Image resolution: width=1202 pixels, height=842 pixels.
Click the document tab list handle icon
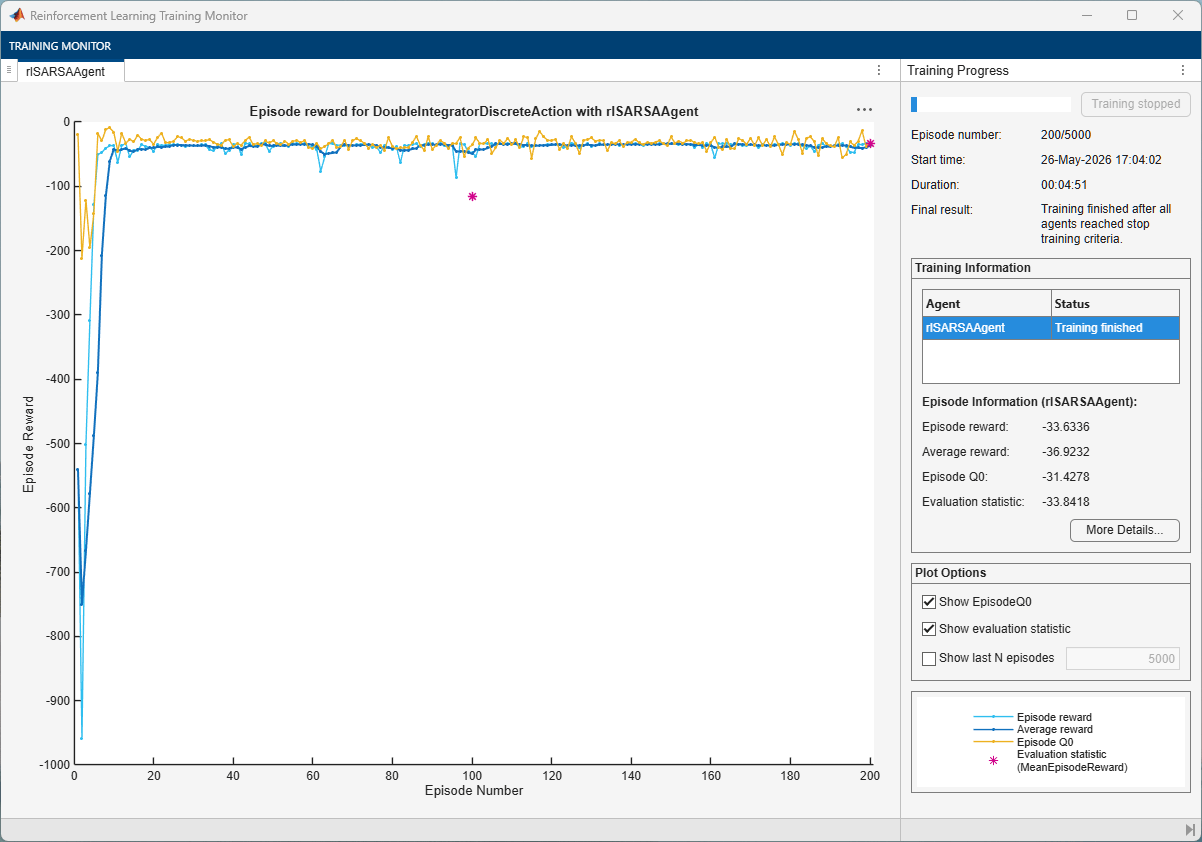[8, 70]
